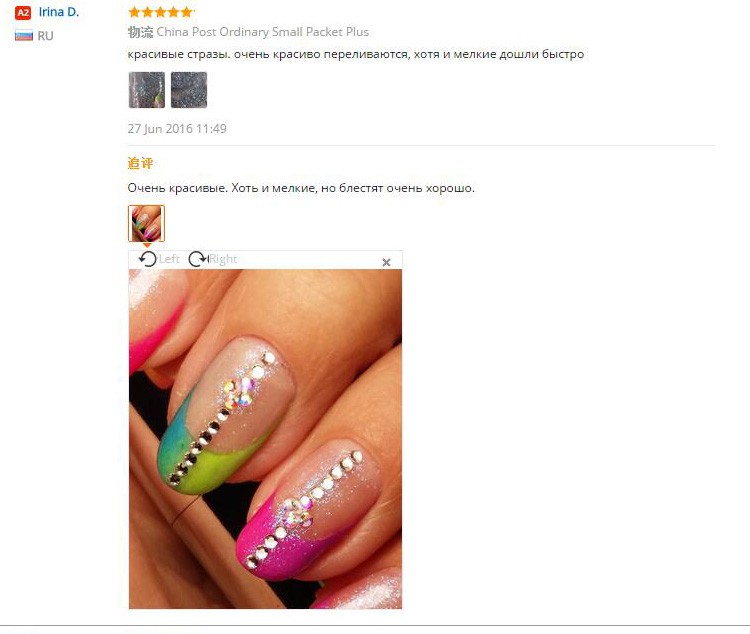Click the Left rotate label
The height and width of the screenshot is (634, 750).
click(169, 259)
